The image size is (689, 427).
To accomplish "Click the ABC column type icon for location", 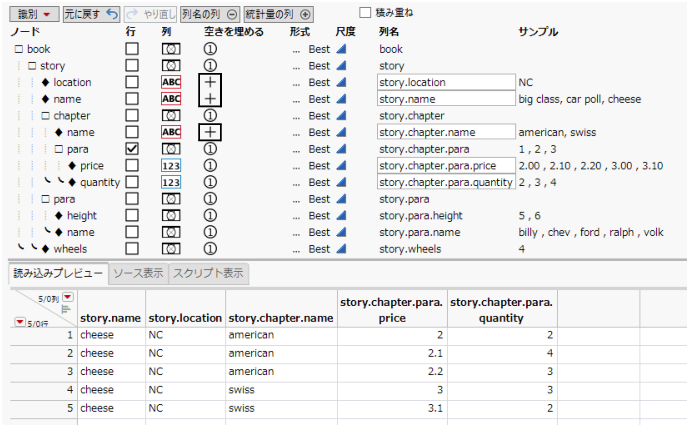I will point(171,82).
